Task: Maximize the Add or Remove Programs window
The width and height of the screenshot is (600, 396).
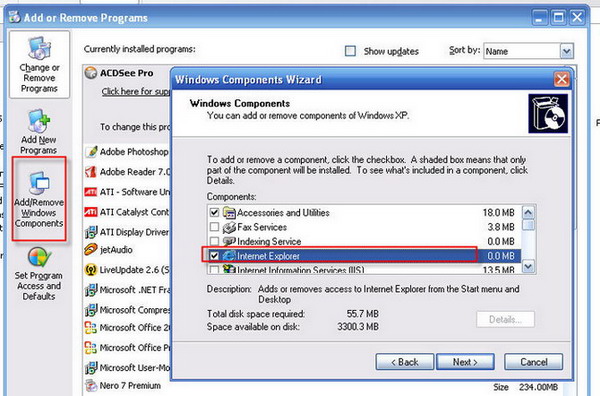Action: tap(558, 17)
